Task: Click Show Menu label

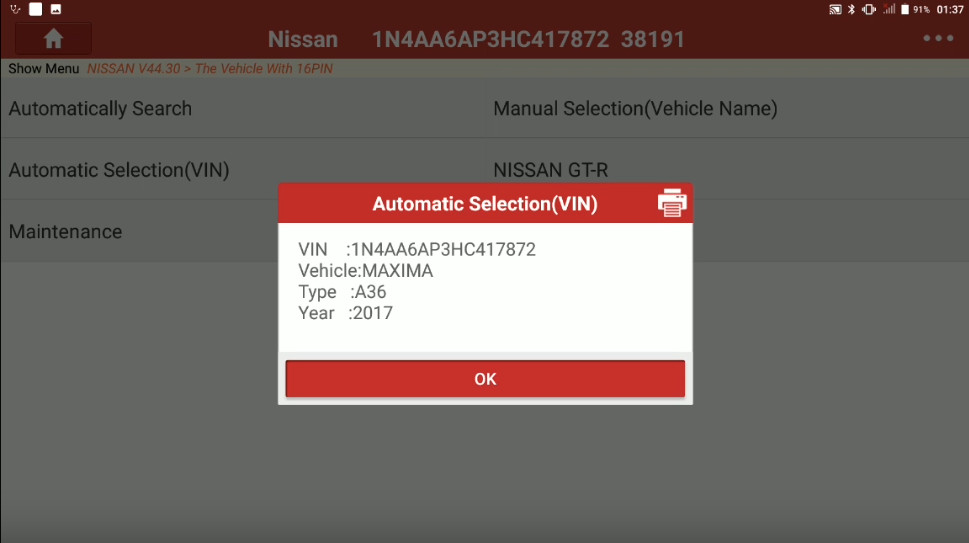Action: [x=44, y=69]
